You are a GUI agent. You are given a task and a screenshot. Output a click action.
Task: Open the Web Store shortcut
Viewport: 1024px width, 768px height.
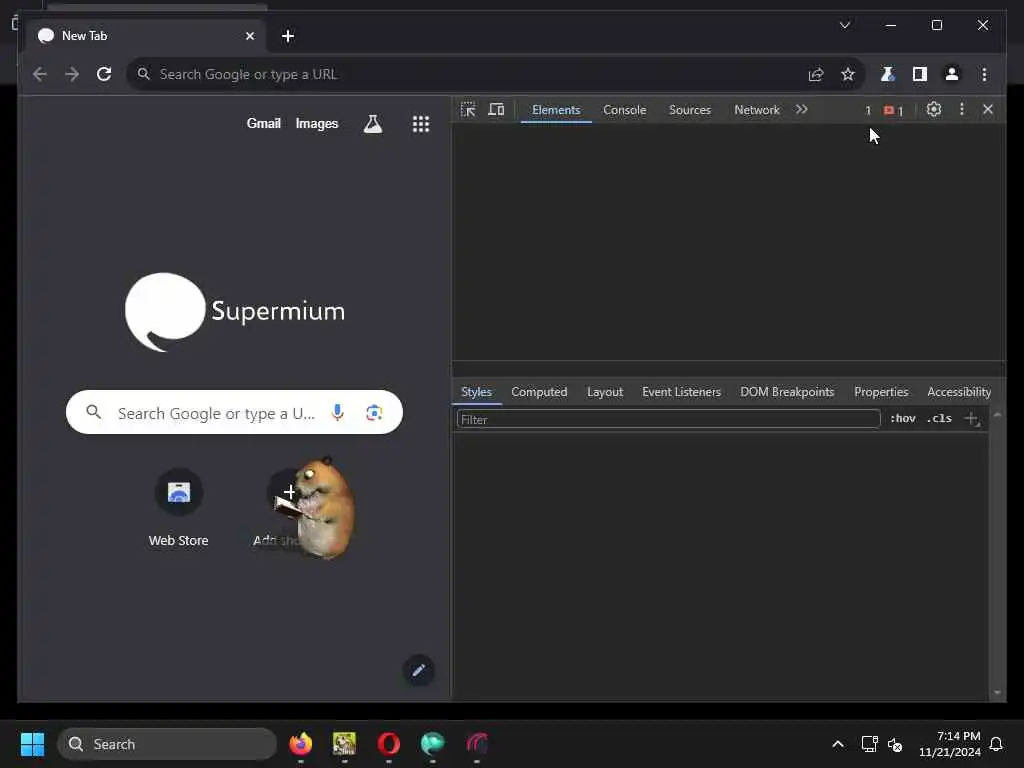tap(178, 507)
